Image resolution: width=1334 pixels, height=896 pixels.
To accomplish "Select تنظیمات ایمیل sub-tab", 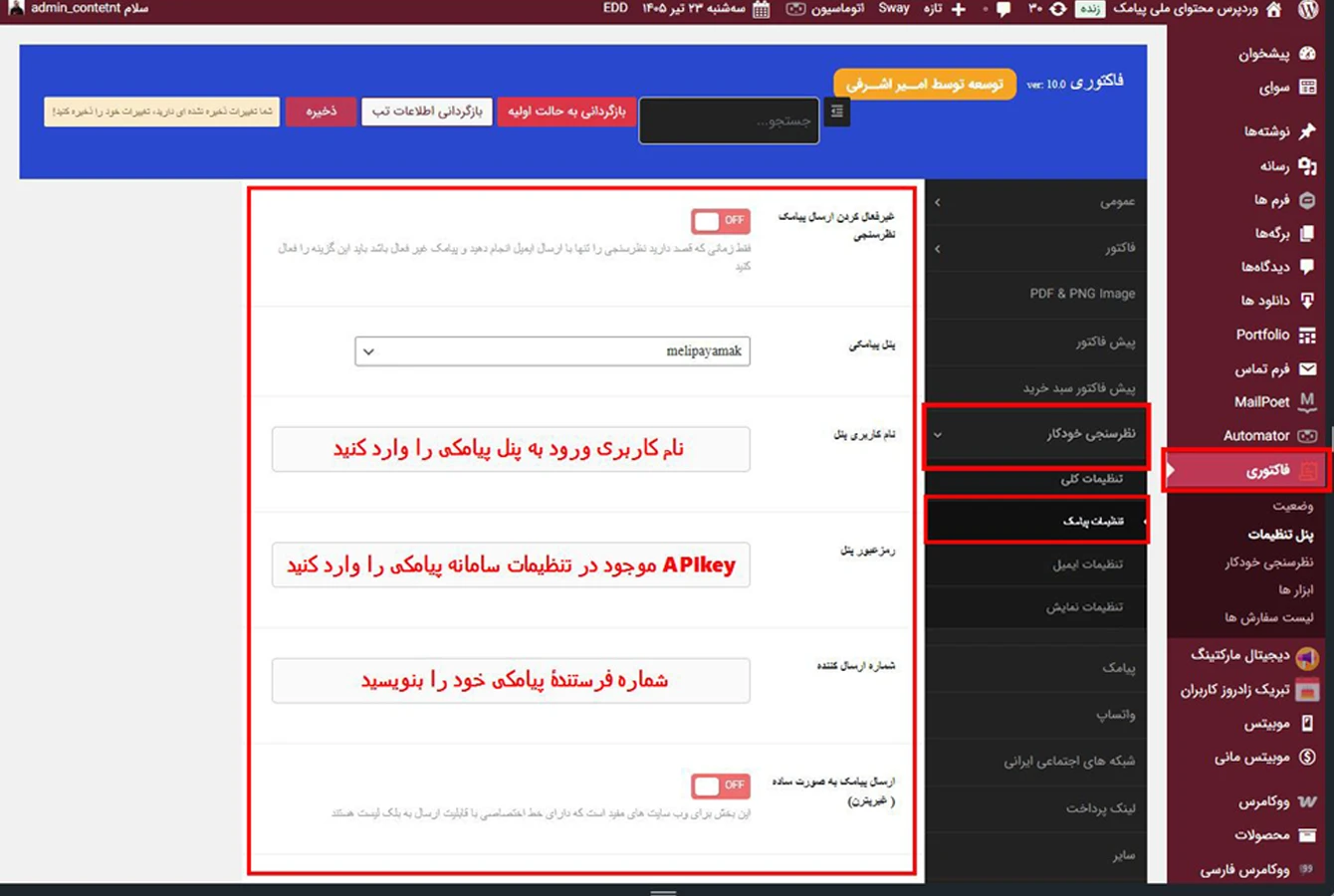I will pos(1035,564).
